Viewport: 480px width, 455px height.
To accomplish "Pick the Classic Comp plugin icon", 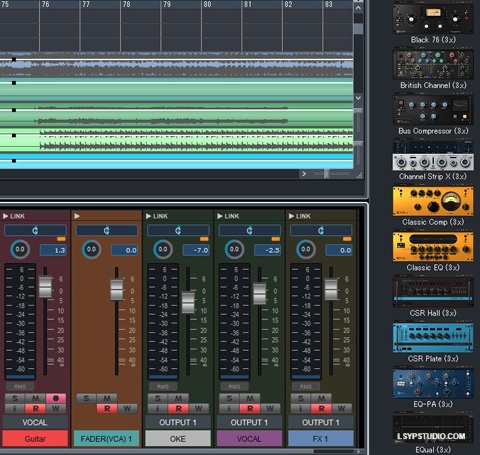I will tap(433, 201).
